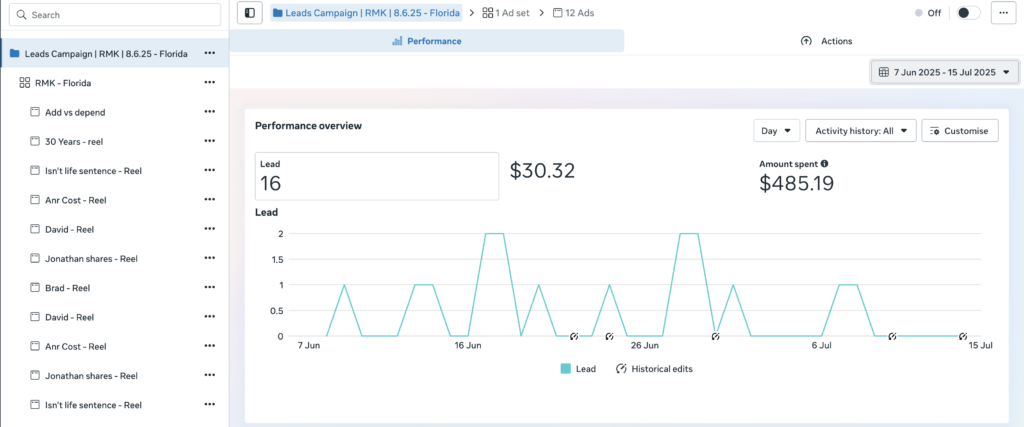Switch to the Actions tab
This screenshot has height=427, width=1024.
coord(826,41)
